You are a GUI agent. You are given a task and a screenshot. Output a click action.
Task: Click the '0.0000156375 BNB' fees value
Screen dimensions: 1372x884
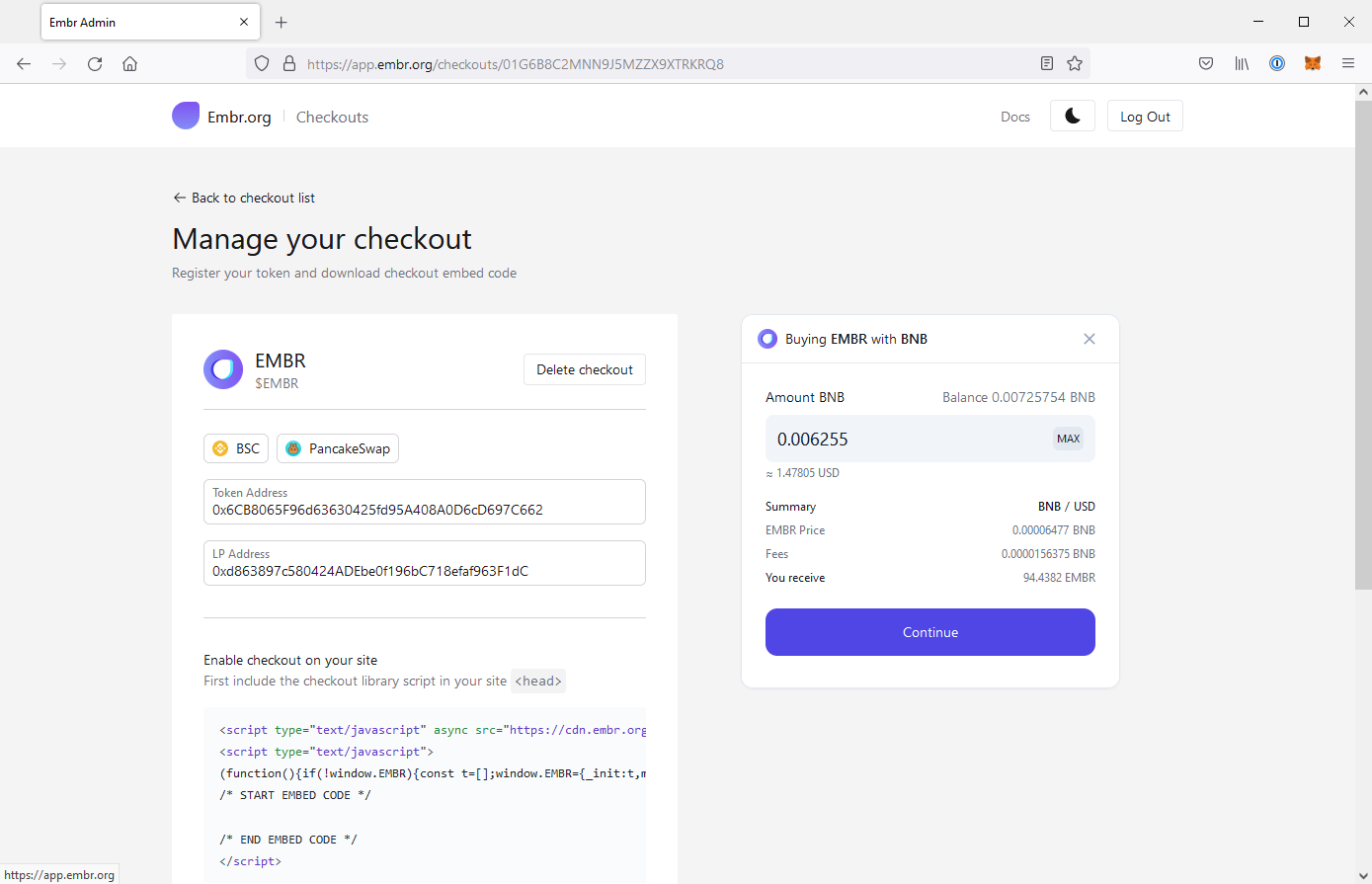(1048, 554)
